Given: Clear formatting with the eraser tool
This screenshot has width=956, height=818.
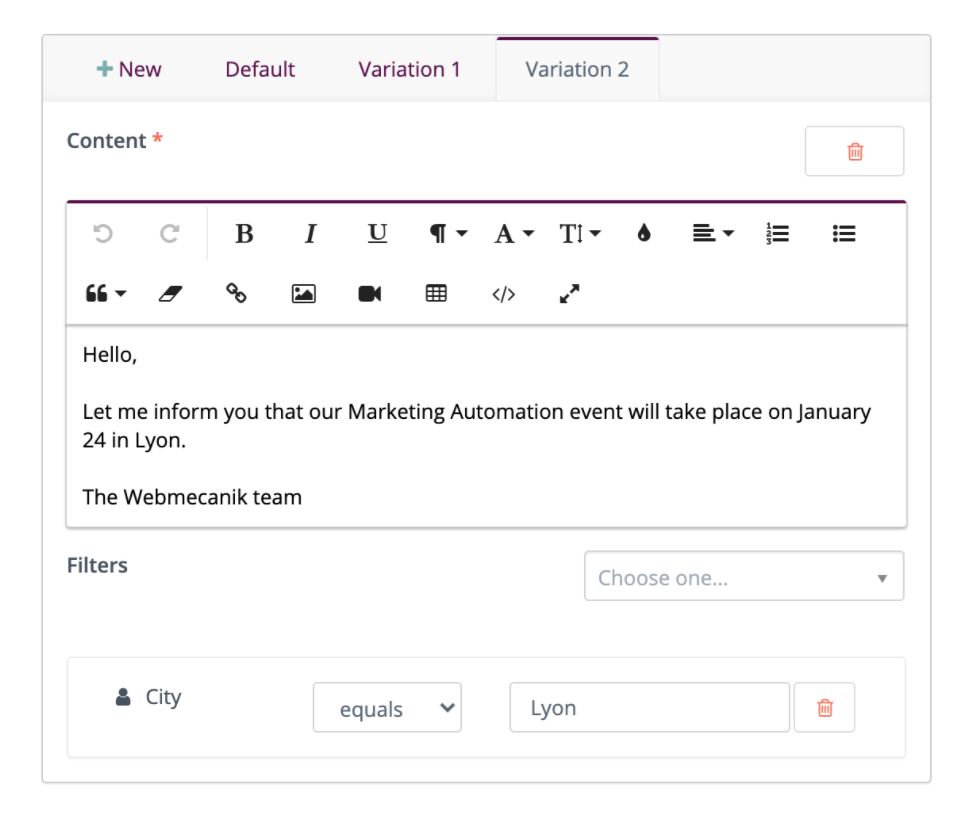Looking at the screenshot, I should click(x=172, y=293).
